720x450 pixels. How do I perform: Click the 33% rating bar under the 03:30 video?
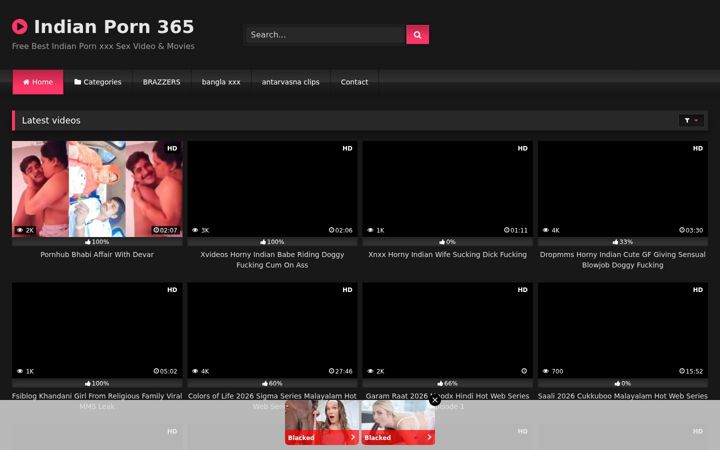coord(623,242)
